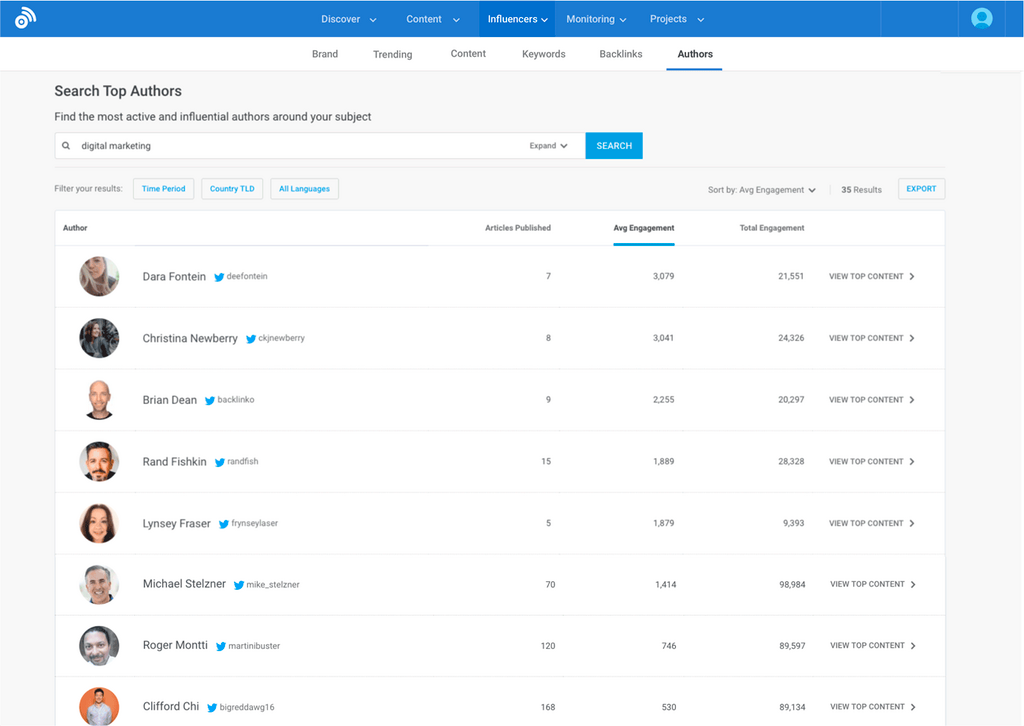View top content for Christina Newberry

872,338
